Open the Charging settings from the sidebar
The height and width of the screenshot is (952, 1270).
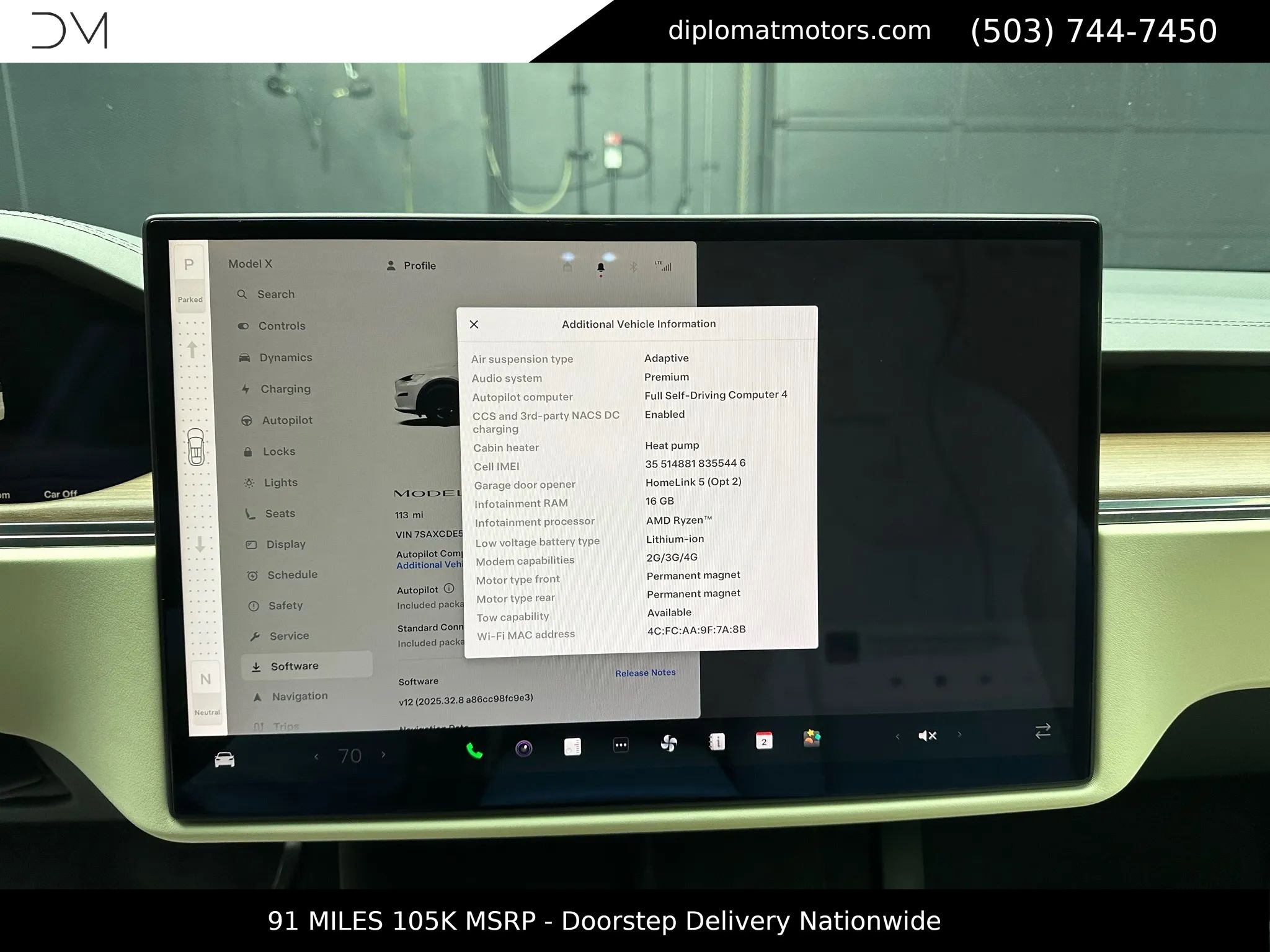(285, 389)
